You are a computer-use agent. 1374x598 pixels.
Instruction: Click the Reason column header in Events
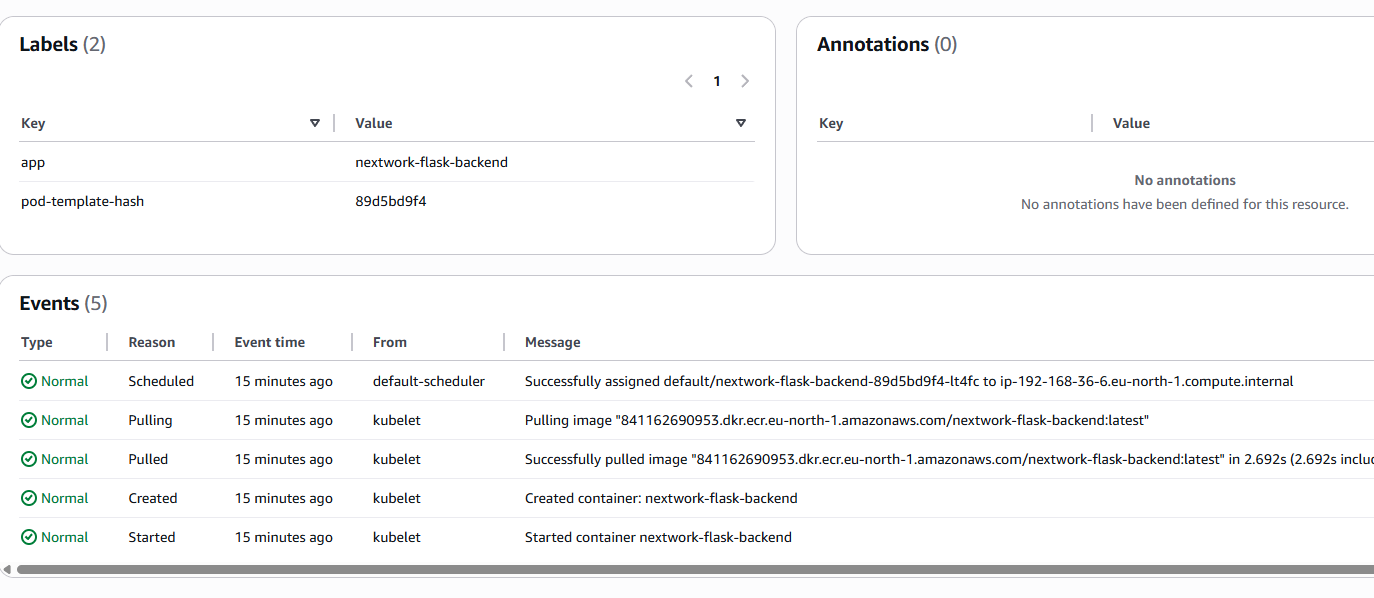152,342
